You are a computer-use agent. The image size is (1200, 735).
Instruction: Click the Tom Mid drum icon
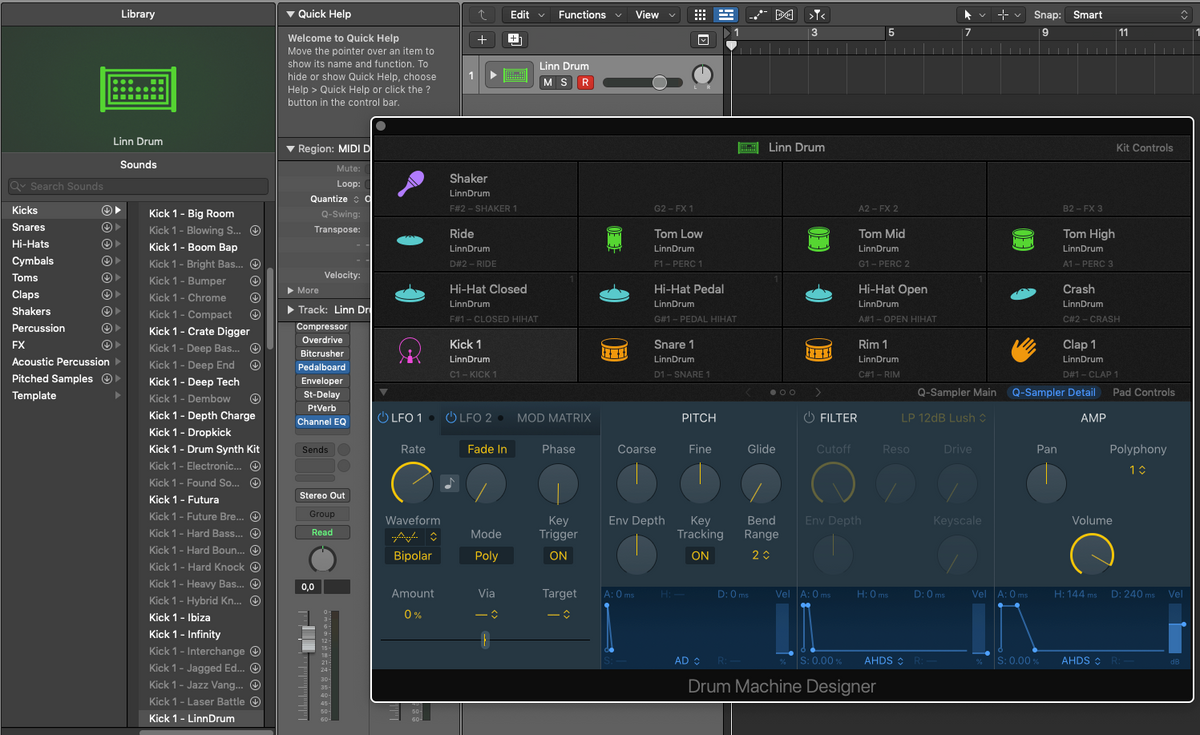[818, 240]
